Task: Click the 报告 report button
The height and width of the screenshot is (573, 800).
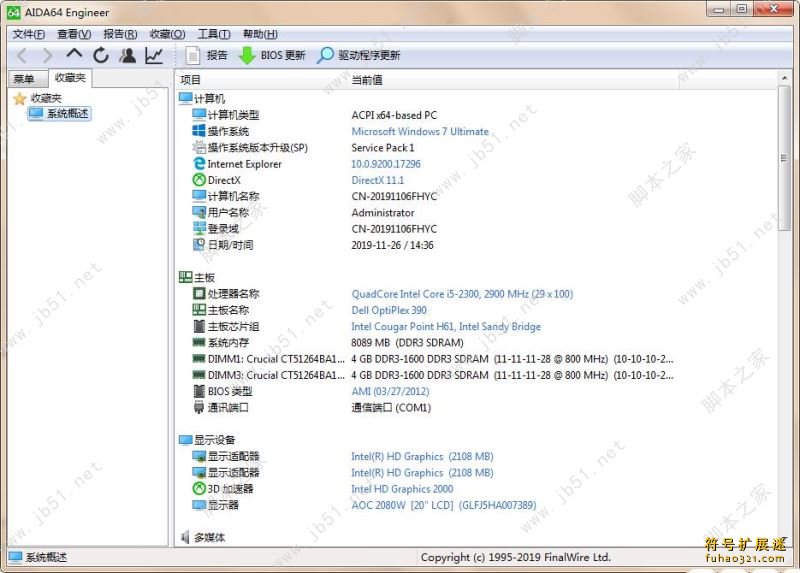Action: click(206, 55)
